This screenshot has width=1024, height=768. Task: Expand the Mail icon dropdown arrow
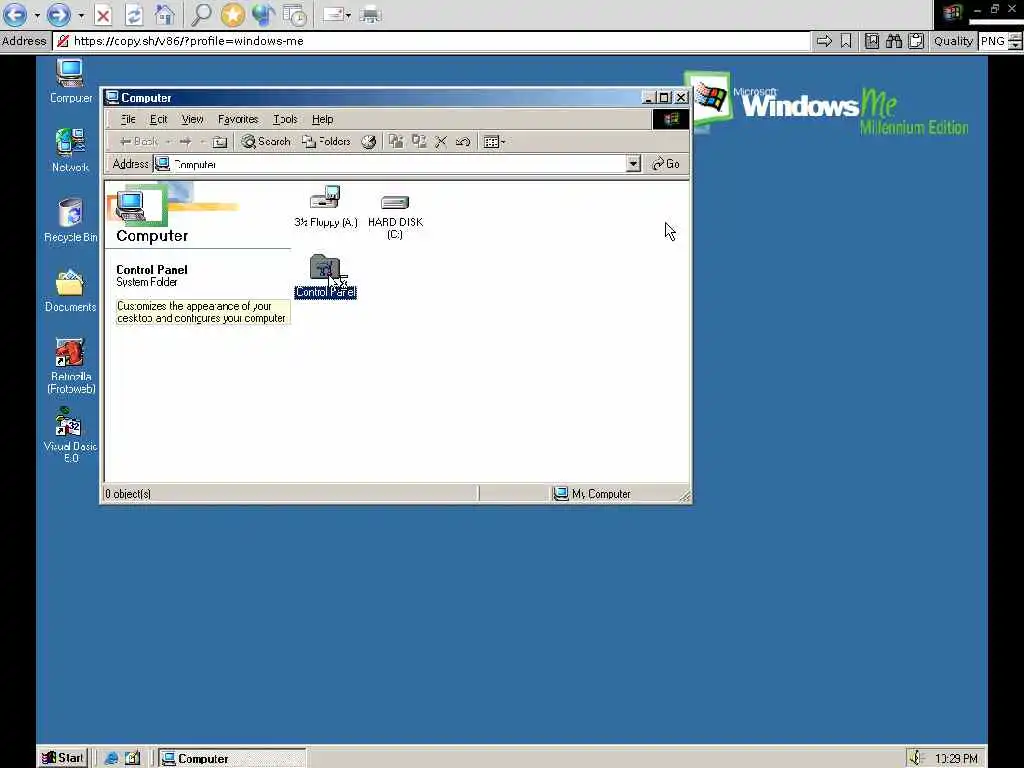click(x=348, y=15)
